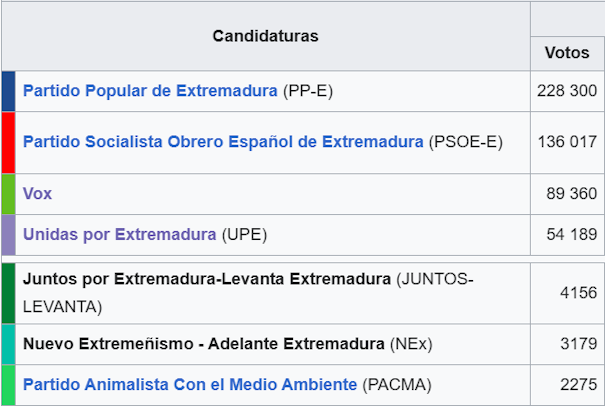The image size is (605, 406).
Task: Select the 228 300 votes cell
Action: coord(566,91)
